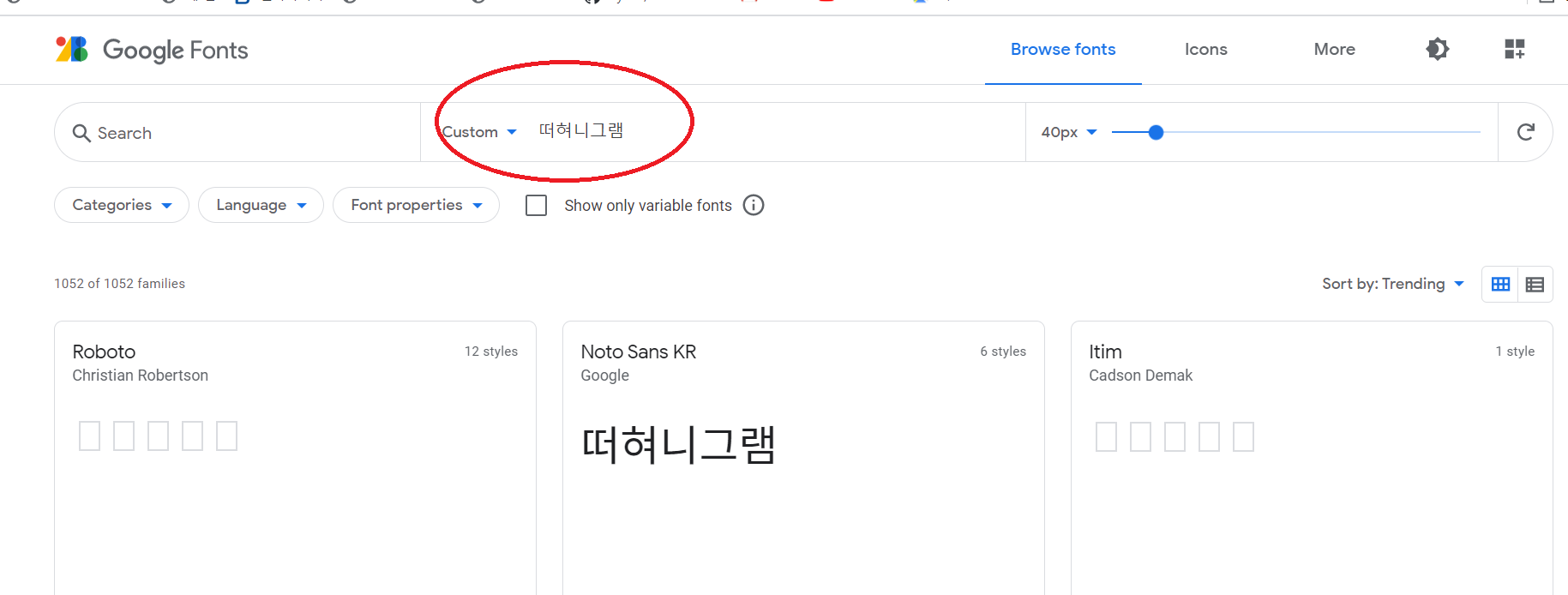
Task: Toggle the dark theme icon
Action: pos(1438,49)
